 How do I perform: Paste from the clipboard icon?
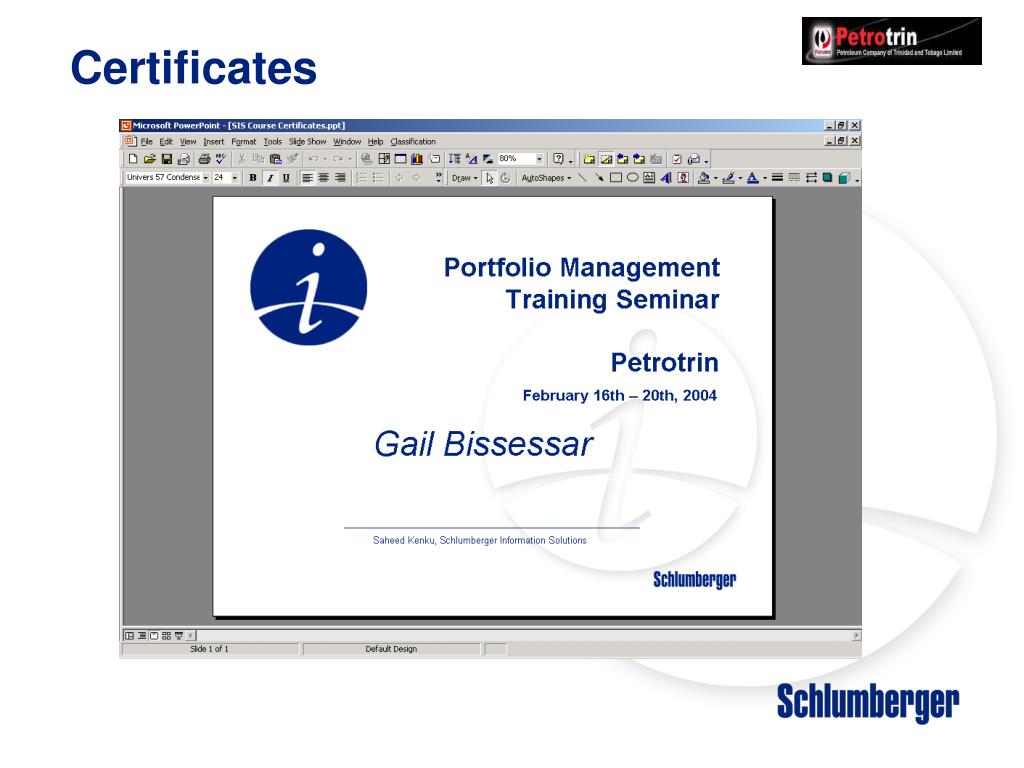276,159
